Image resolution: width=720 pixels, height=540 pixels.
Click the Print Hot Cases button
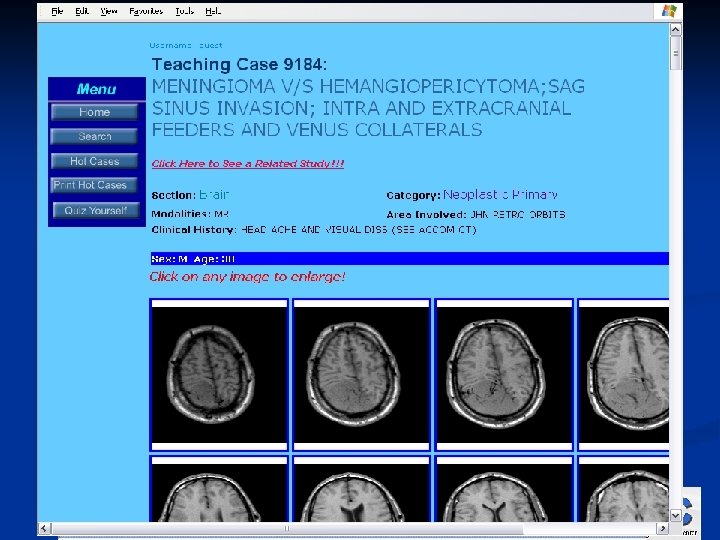pyautogui.click(x=94, y=185)
